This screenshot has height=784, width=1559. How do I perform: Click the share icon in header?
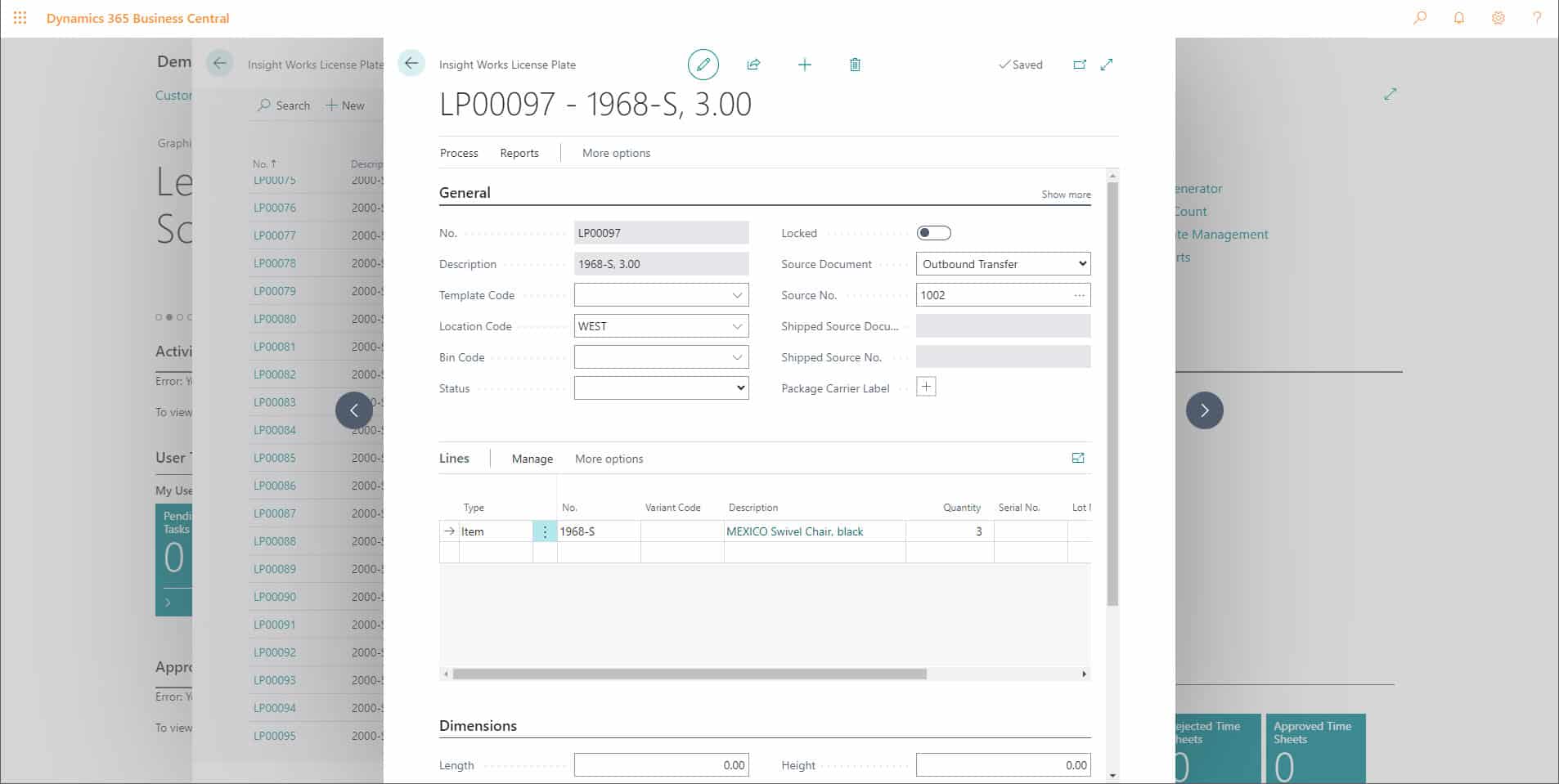[x=753, y=65]
